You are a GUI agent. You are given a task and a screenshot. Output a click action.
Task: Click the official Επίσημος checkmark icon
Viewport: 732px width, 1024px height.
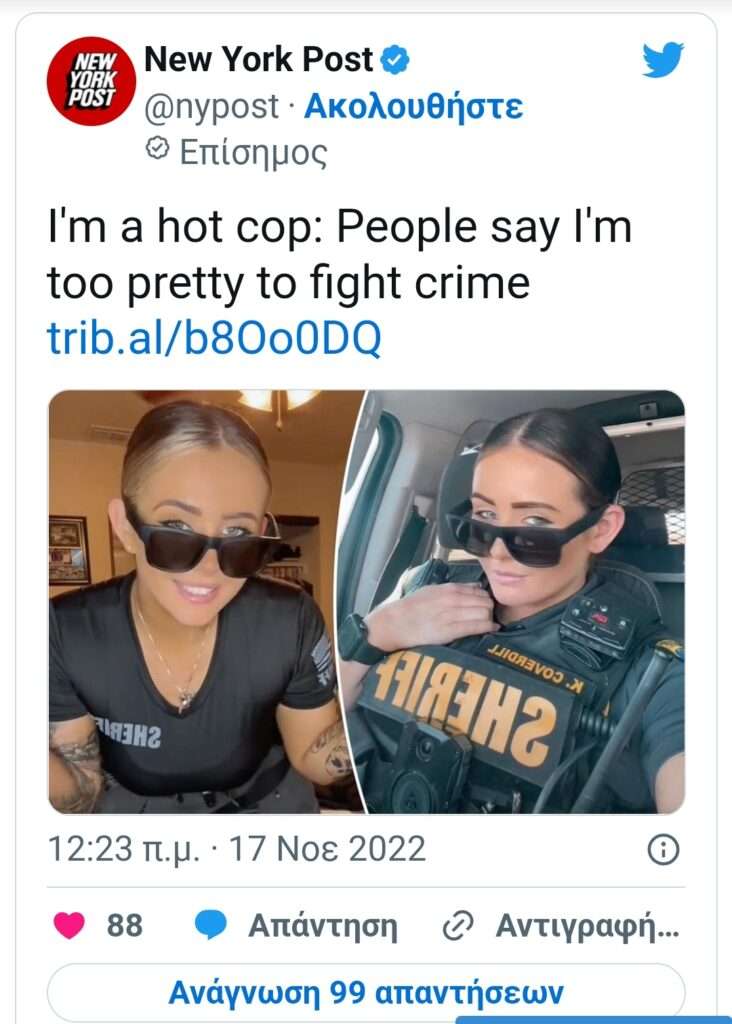tap(157, 149)
